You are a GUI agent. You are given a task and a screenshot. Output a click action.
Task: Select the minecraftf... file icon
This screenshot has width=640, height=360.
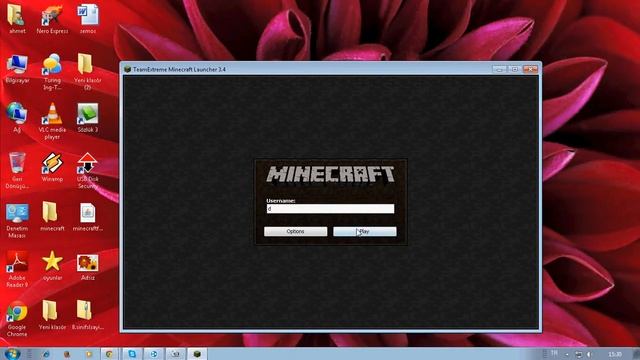(88, 216)
